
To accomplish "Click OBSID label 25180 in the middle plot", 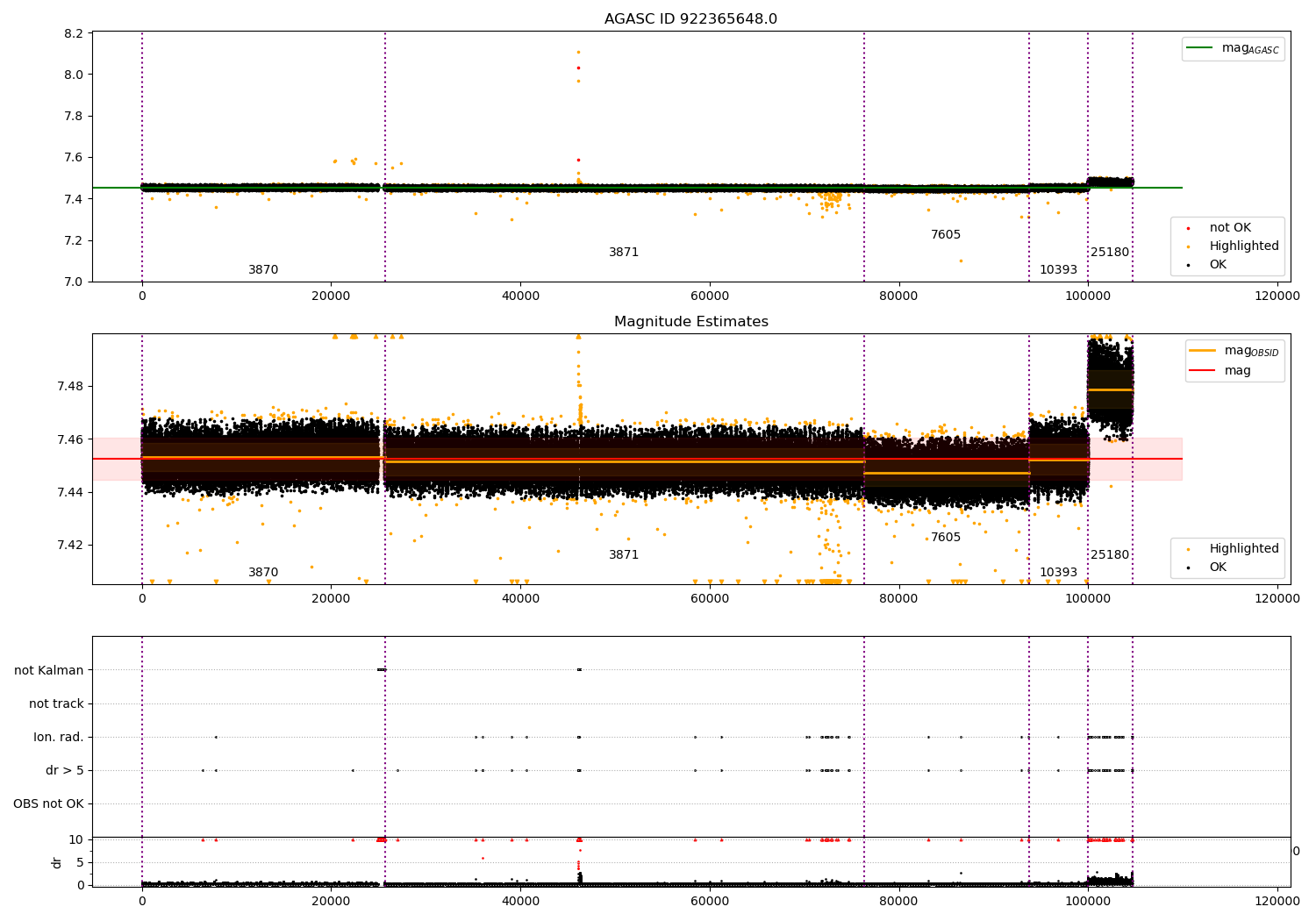I will (x=1110, y=555).
